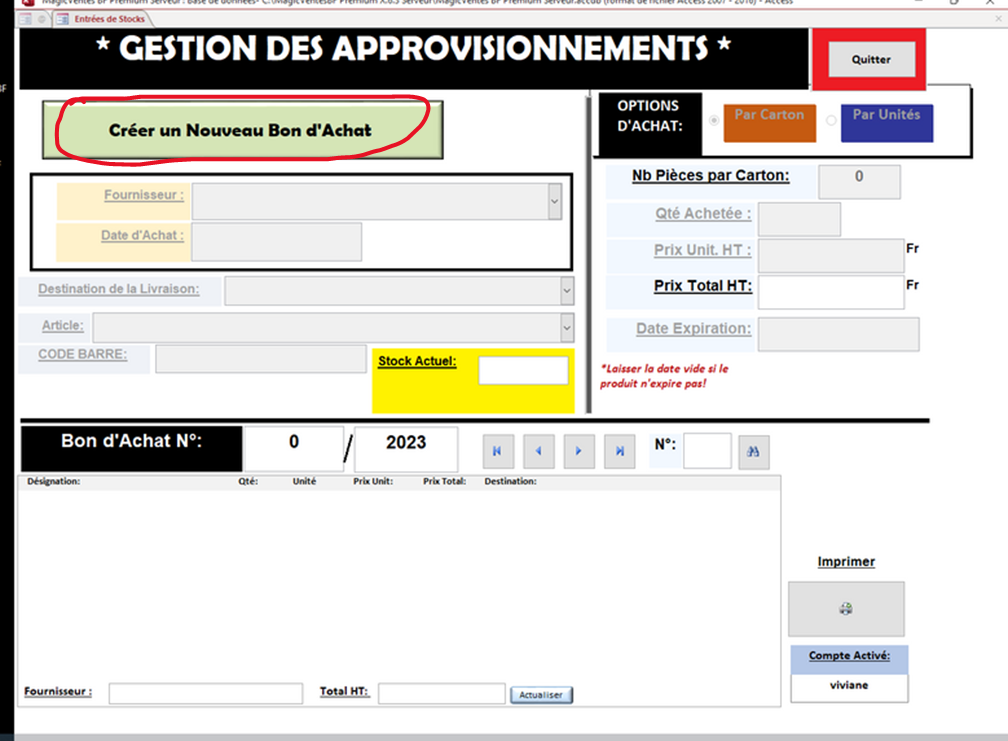
Task: Click the printer icon under Imprimer
Action: [x=846, y=609]
